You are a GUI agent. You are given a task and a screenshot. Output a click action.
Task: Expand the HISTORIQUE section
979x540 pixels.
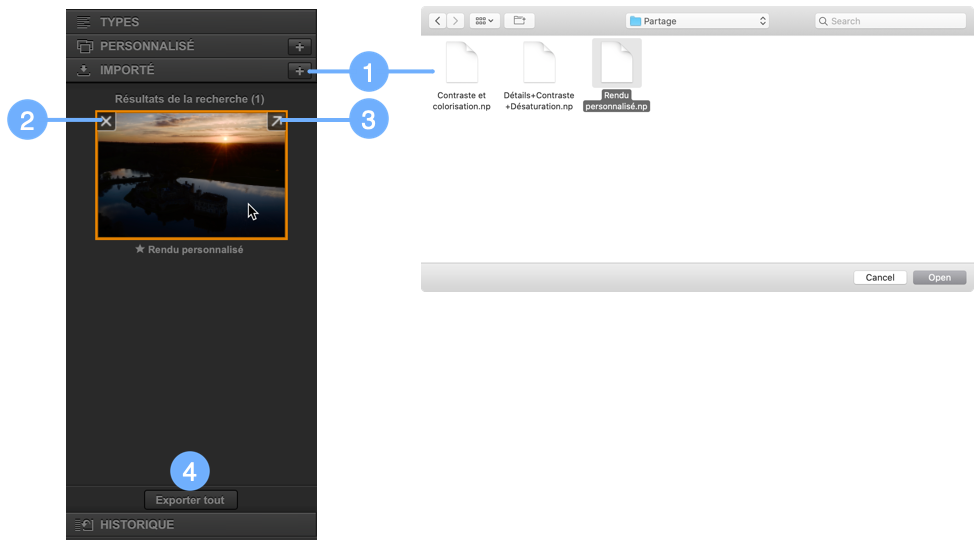point(191,525)
